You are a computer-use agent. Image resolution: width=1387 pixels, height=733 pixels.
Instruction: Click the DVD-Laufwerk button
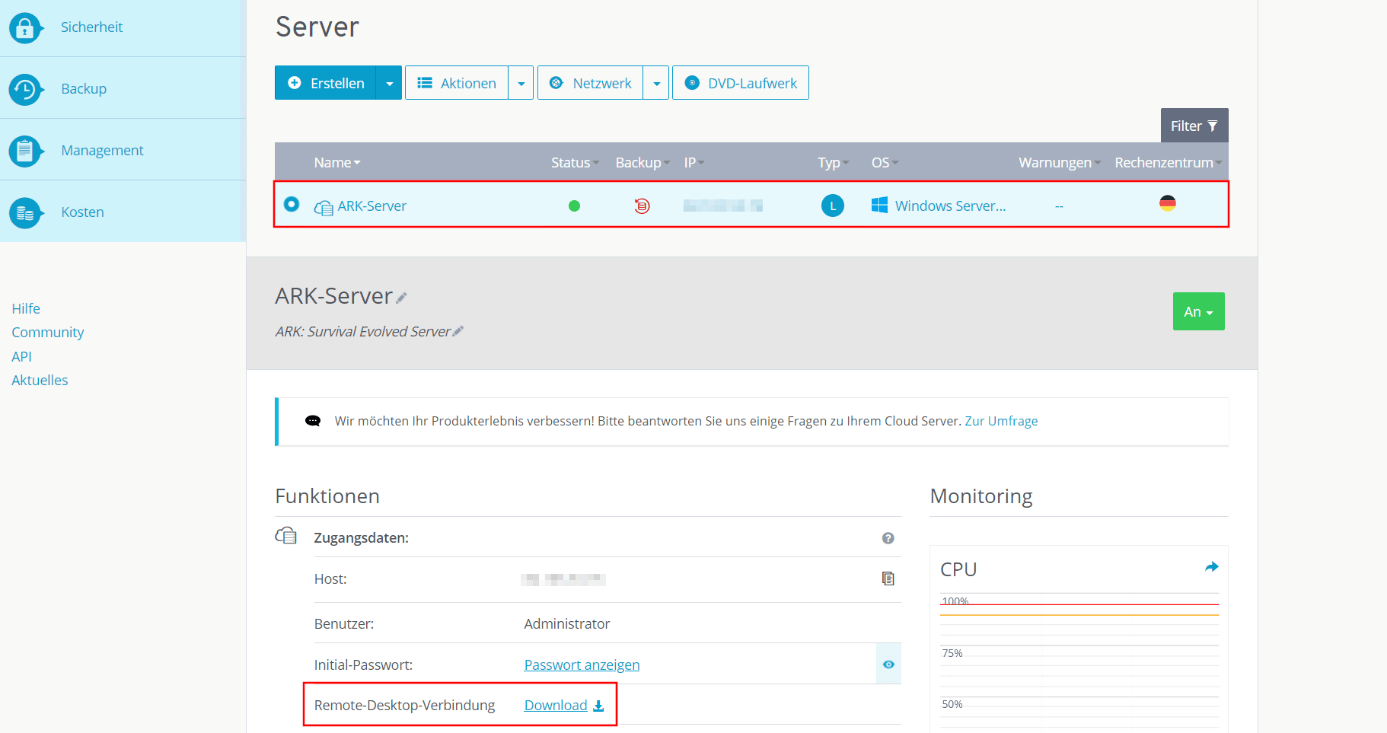pos(740,83)
